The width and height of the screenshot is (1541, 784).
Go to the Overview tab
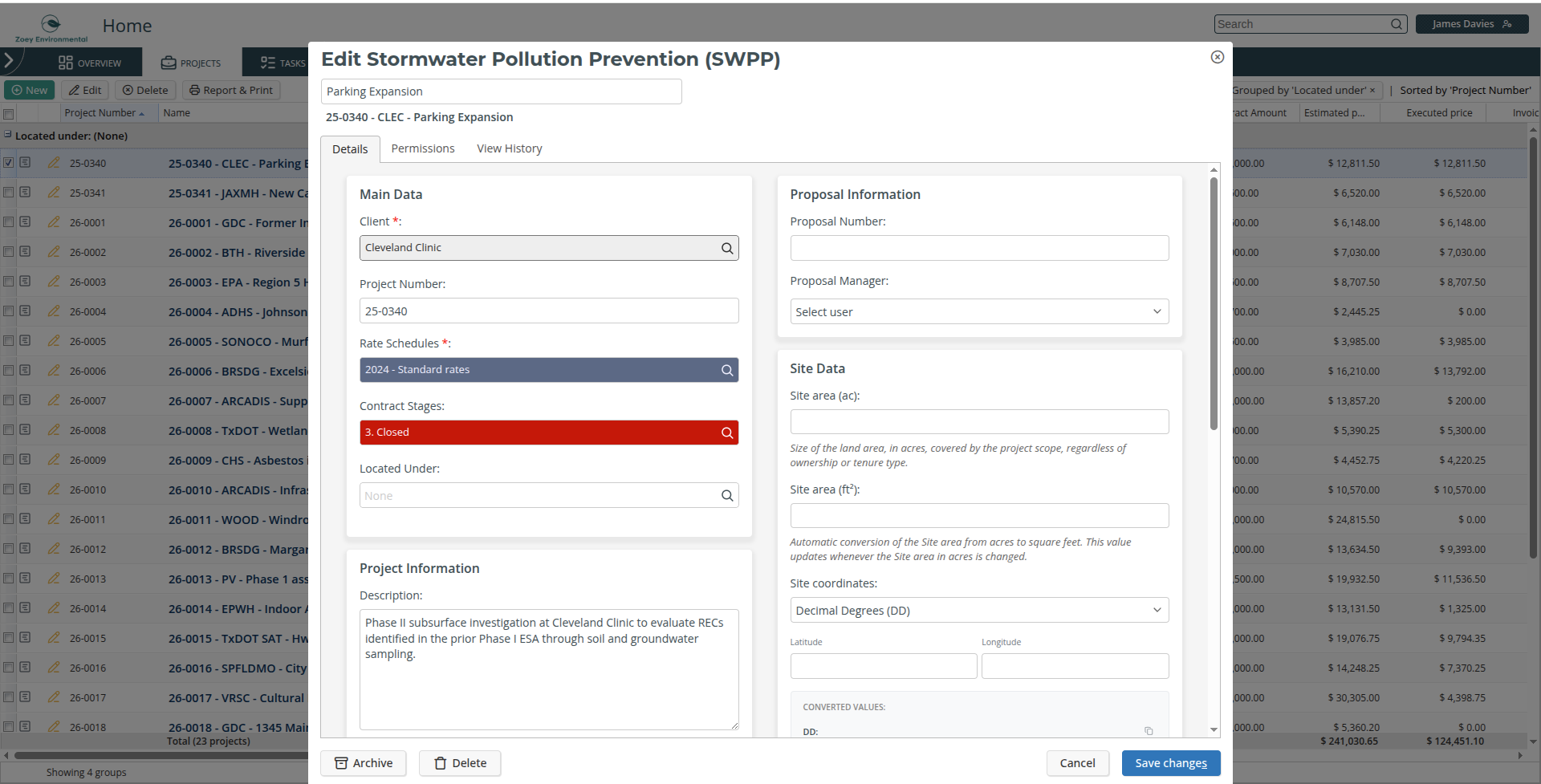pyautogui.click(x=90, y=63)
